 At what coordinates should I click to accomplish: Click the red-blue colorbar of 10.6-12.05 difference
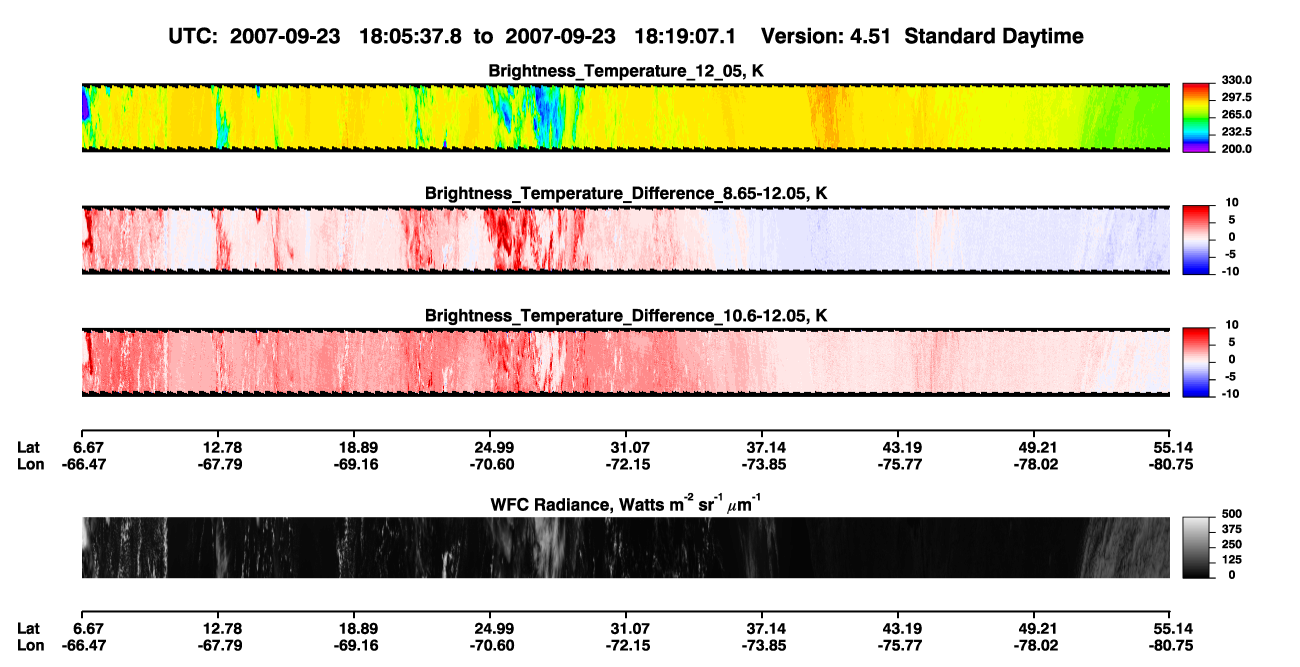click(x=1197, y=361)
